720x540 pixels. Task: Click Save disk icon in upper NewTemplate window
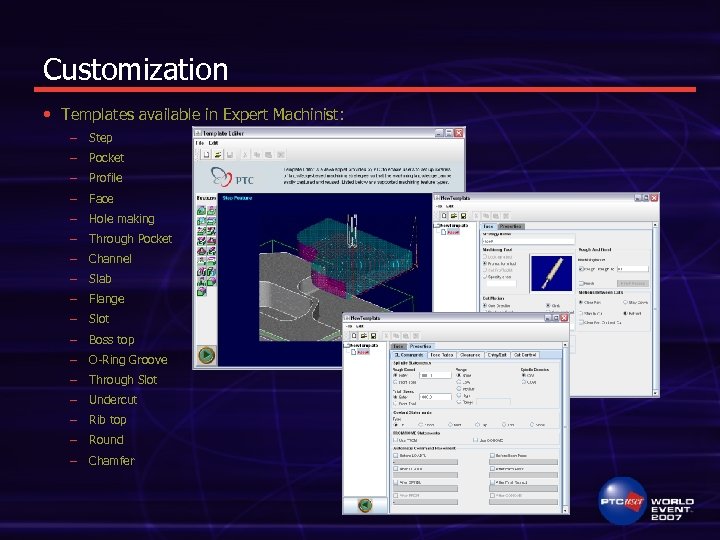pos(463,215)
